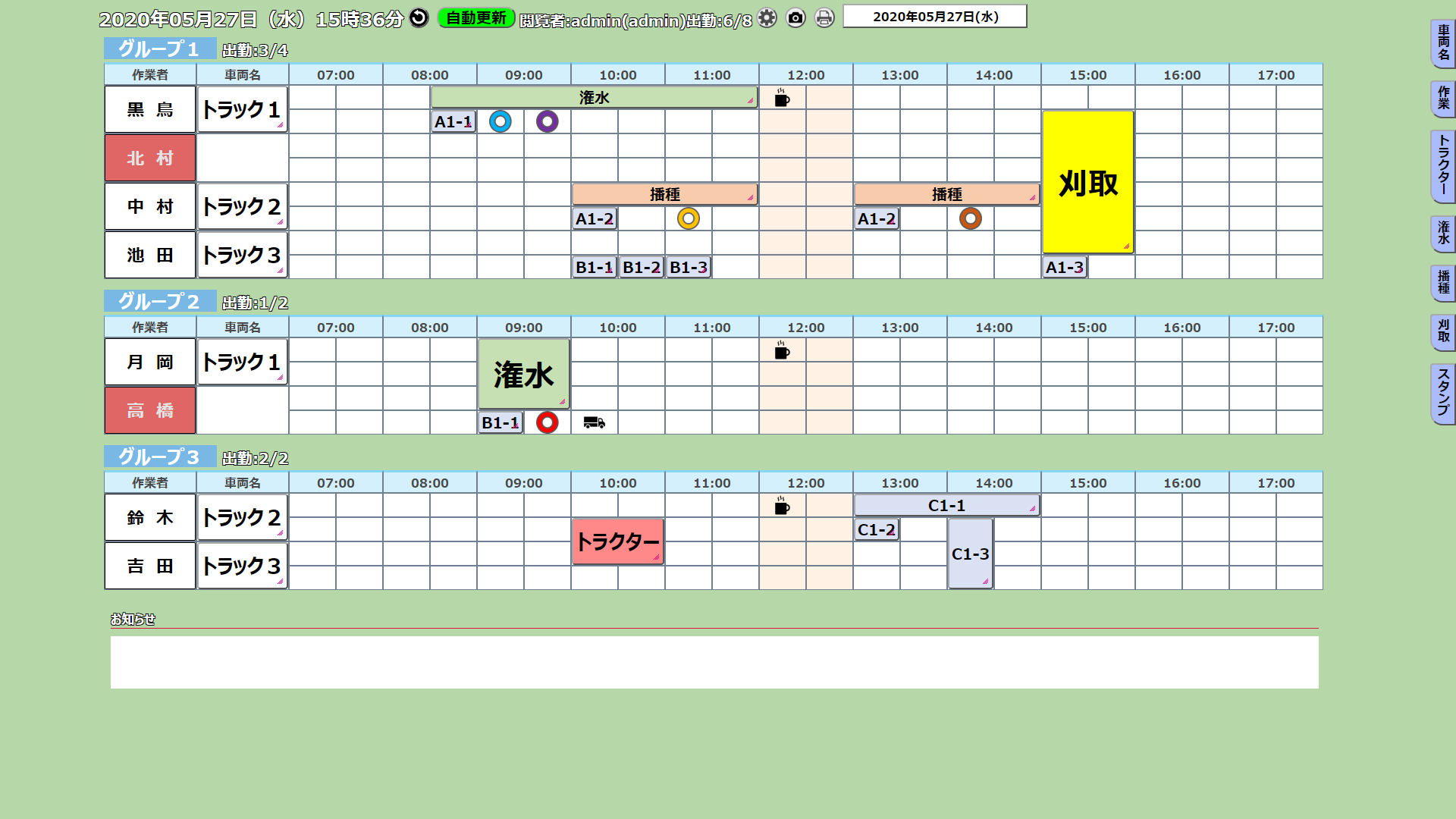The image size is (1456, 819).
Task: Open the トラクター side tab
Action: (x=1442, y=165)
